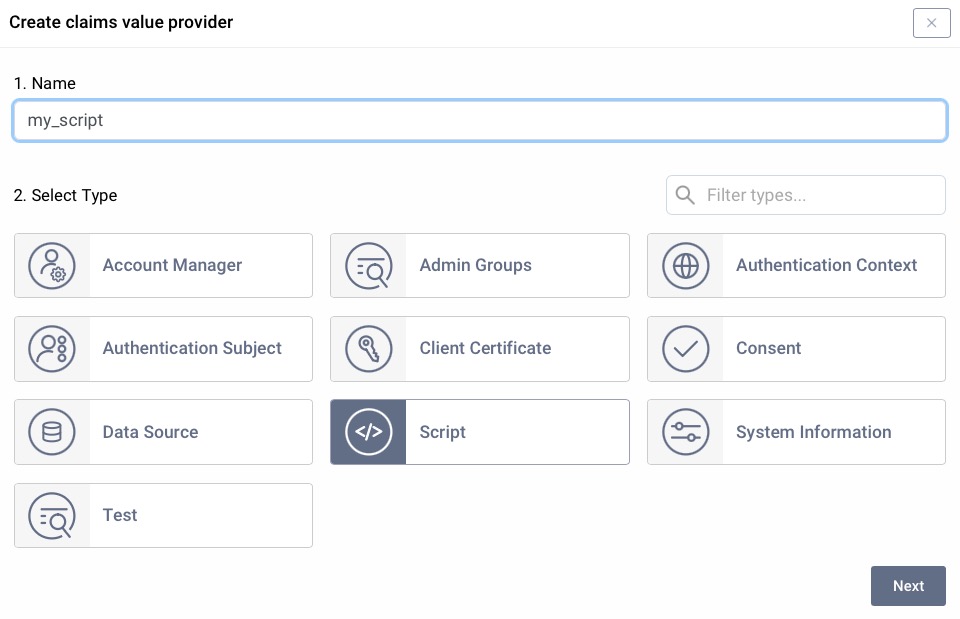Select the Authentication Context globe icon
960x619 pixels.
pos(686,265)
